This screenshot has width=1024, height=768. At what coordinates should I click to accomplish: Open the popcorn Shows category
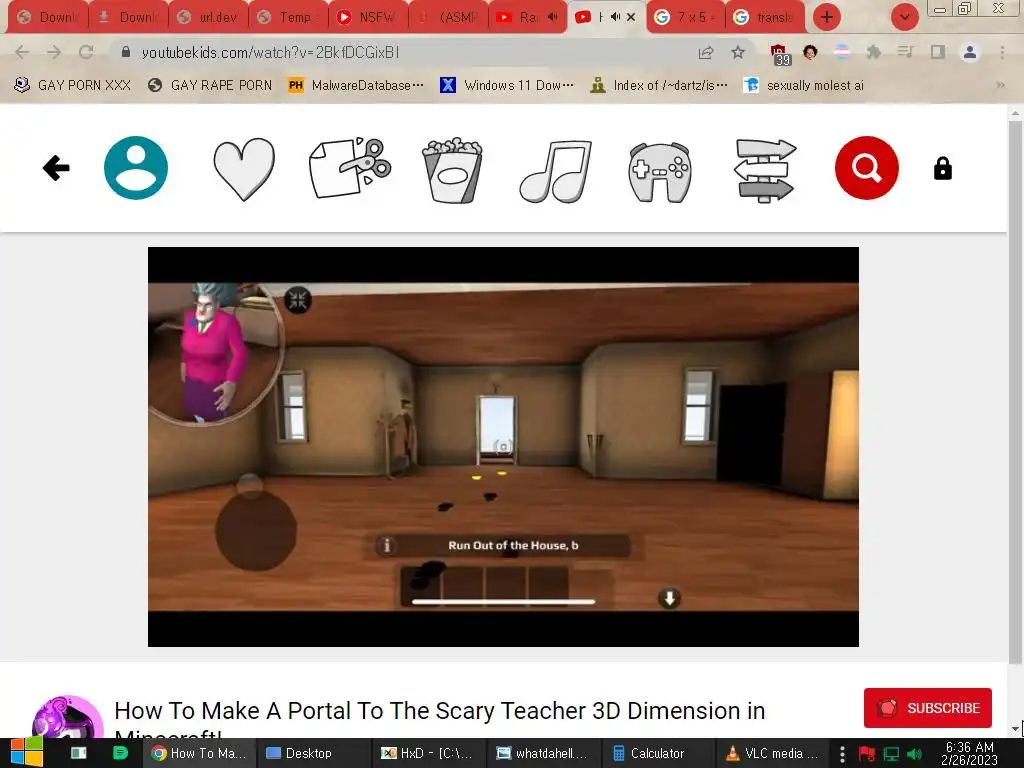[453, 170]
